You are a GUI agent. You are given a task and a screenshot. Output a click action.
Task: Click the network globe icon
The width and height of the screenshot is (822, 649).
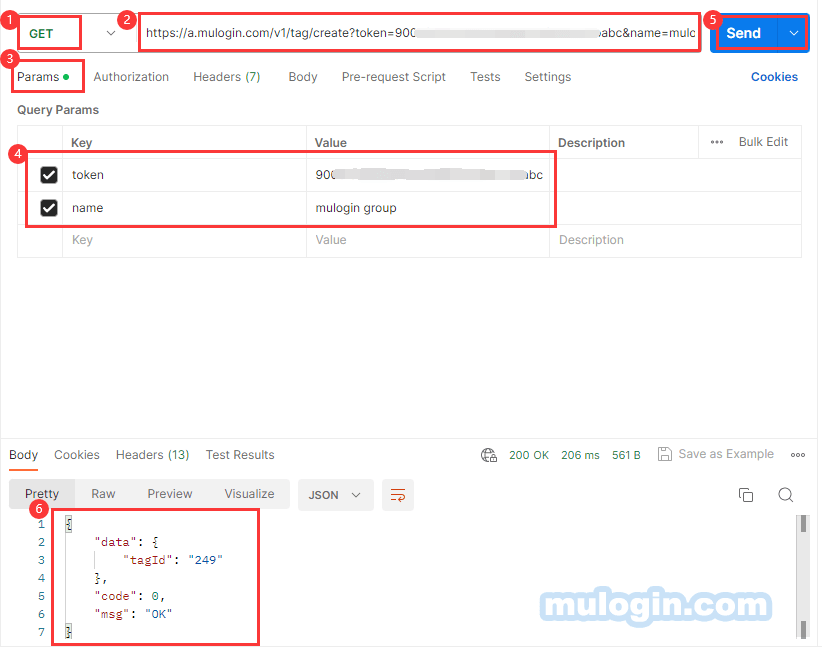pos(489,455)
